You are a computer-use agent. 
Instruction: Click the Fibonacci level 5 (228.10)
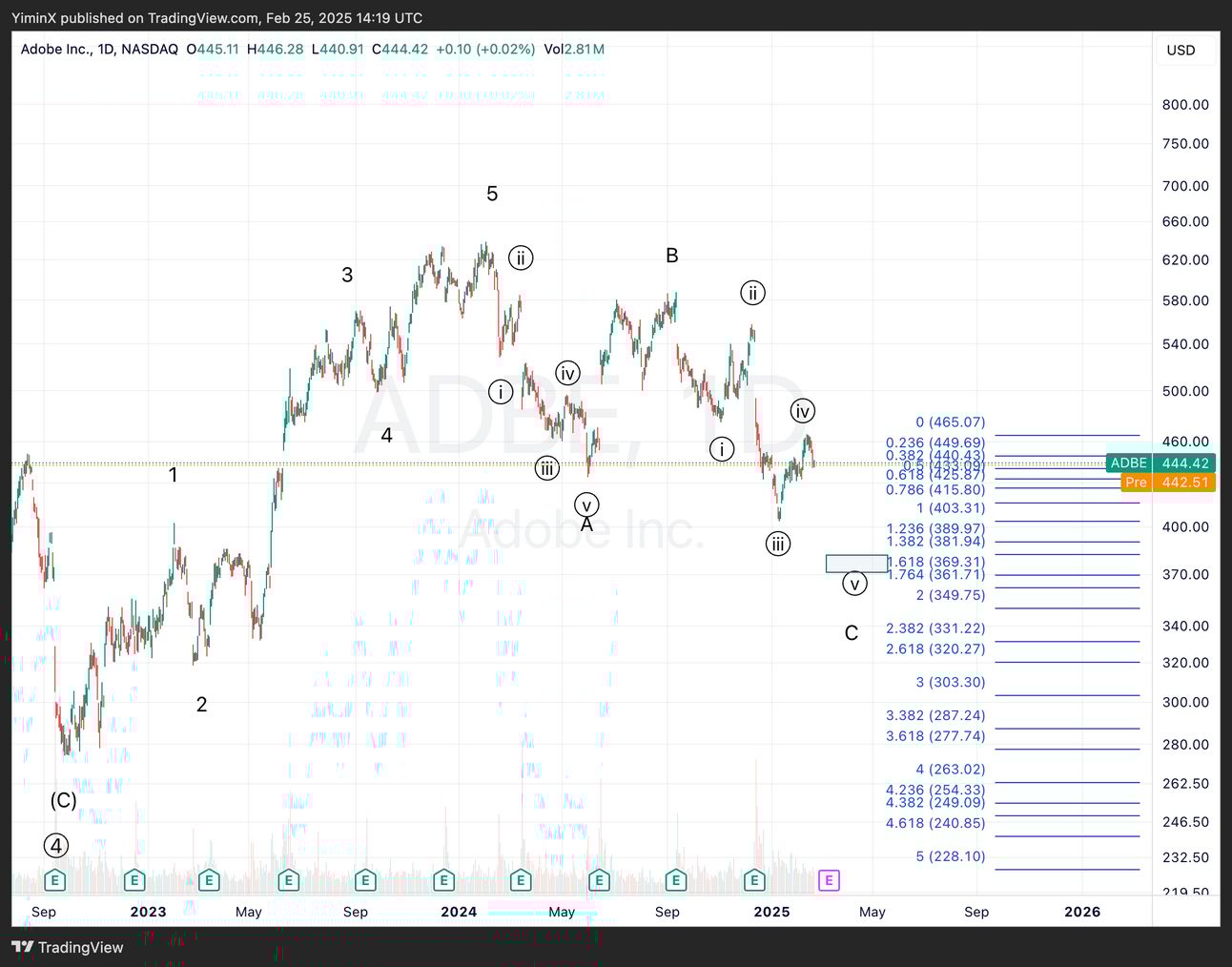951,856
